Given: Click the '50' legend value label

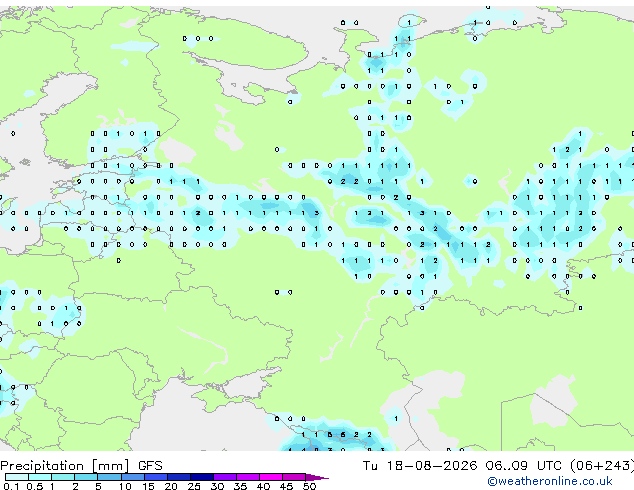Looking at the screenshot, I should pos(309,486).
